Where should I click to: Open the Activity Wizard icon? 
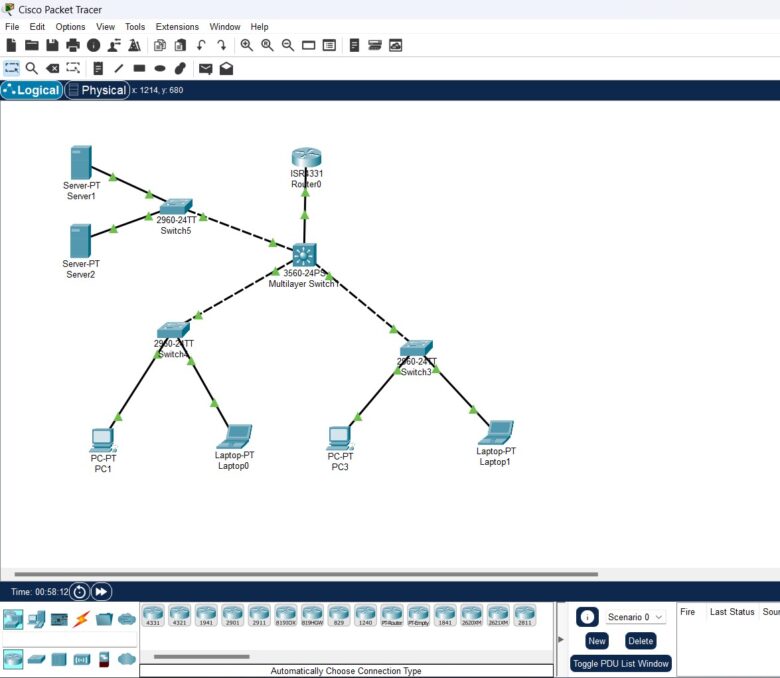point(114,45)
